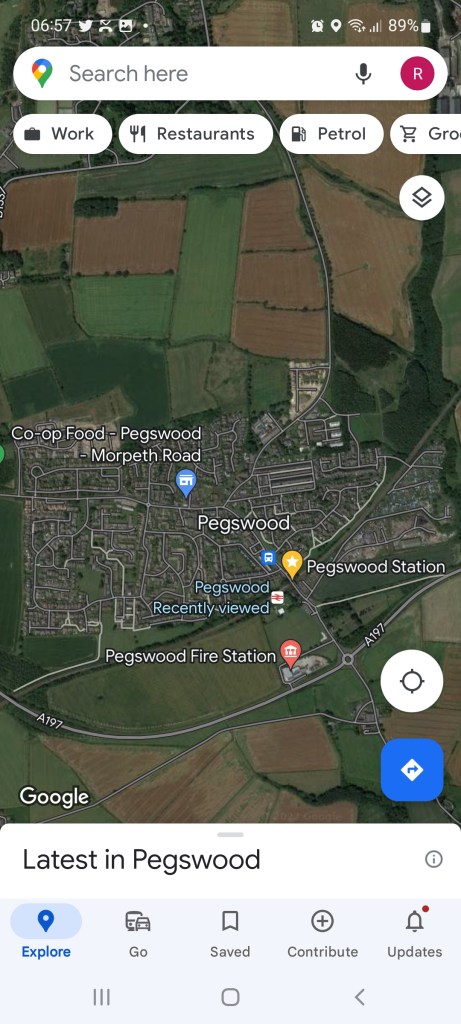Image resolution: width=461 pixels, height=1024 pixels.
Task: Select the starred Pegswood Station pin
Action: pos(292,564)
